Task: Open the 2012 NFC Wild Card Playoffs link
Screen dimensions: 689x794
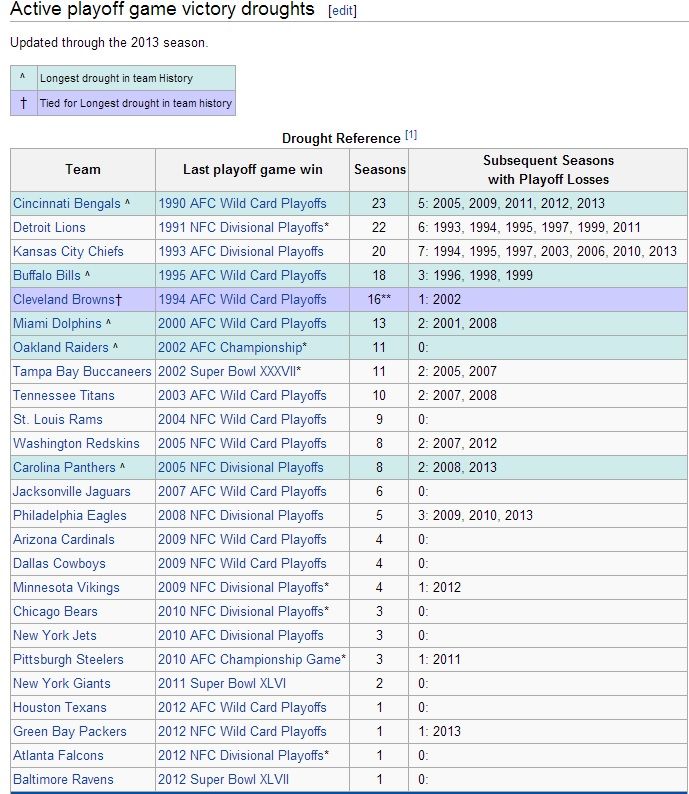Action: [242, 732]
